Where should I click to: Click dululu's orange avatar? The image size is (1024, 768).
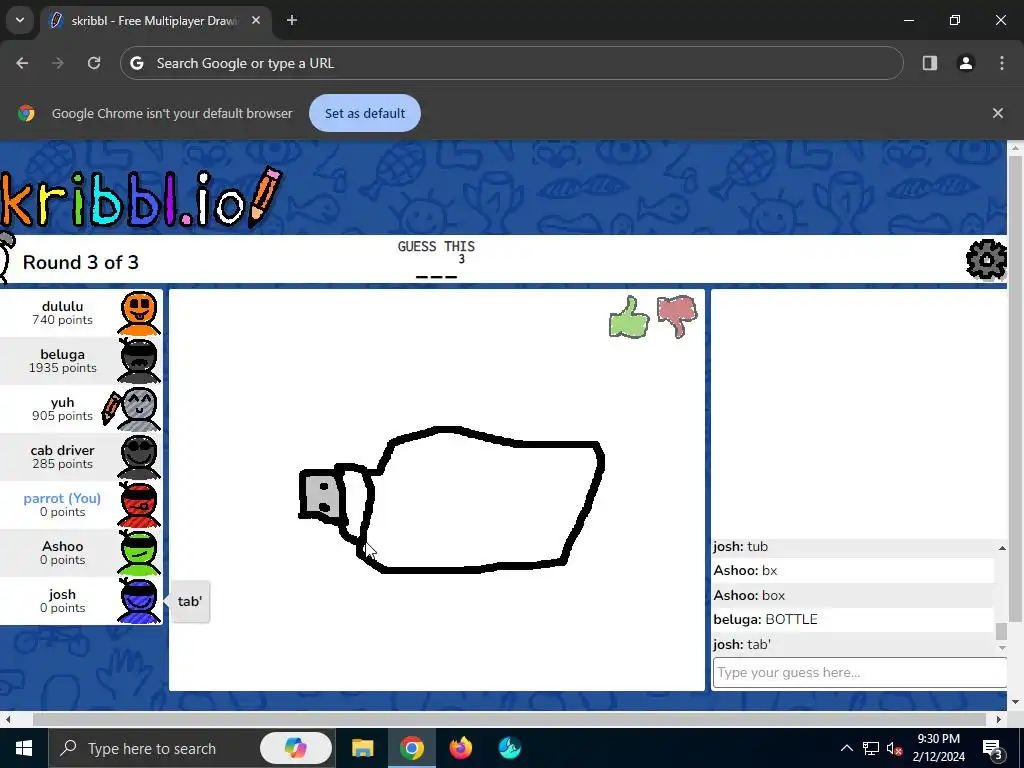tap(139, 313)
